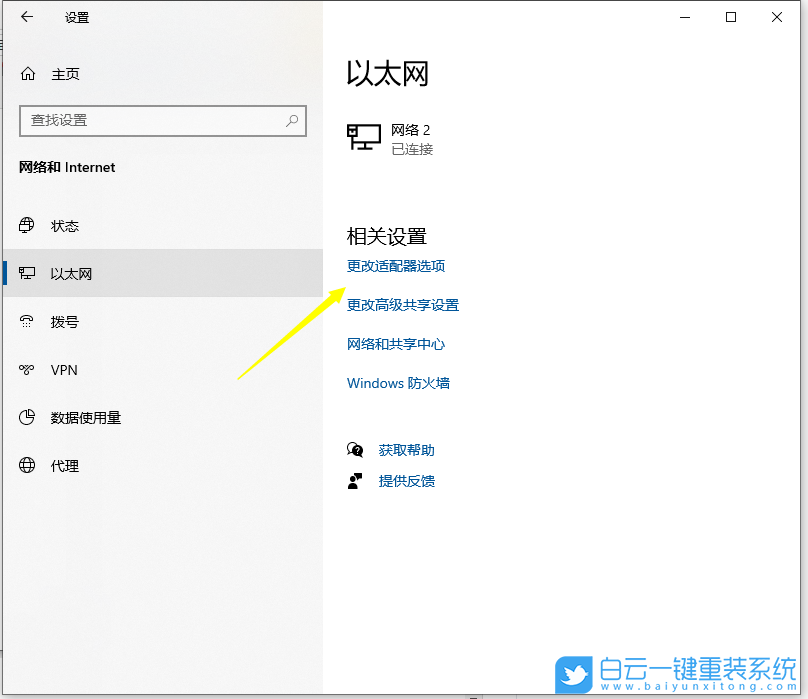Open the 网络和共享中心 link
808x699 pixels.
(x=396, y=343)
